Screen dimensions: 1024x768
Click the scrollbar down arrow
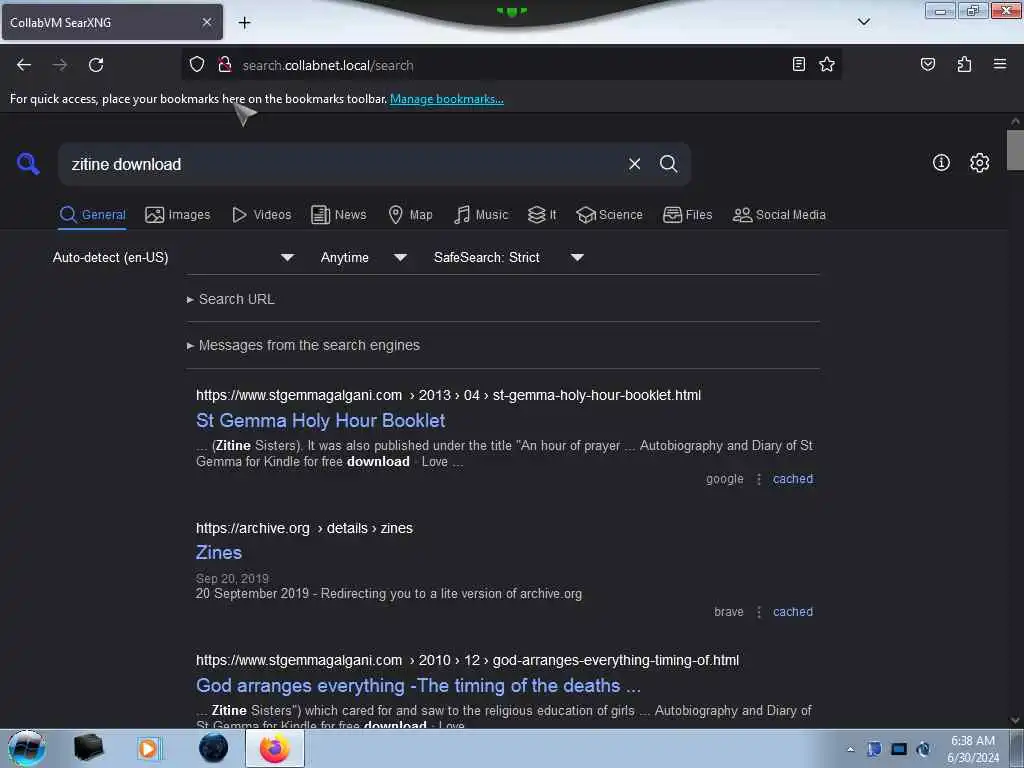[1015, 720]
